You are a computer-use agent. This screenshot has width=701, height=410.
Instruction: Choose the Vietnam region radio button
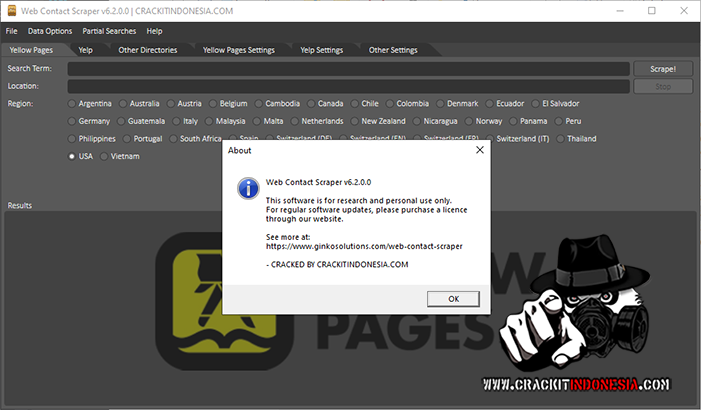coord(105,156)
